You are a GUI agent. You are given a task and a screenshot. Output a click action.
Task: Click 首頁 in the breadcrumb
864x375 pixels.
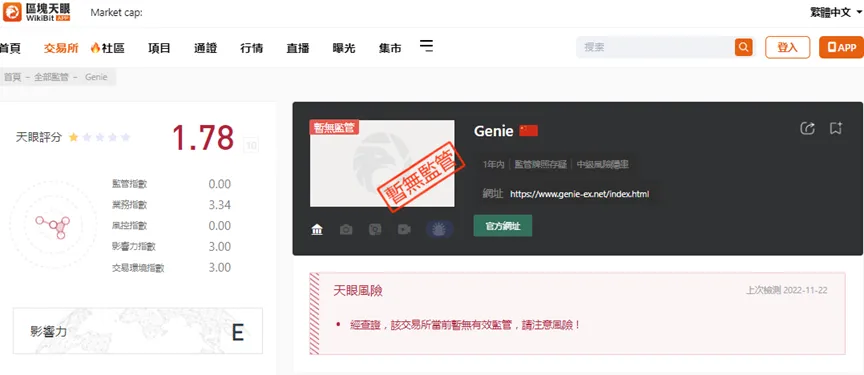coord(12,77)
